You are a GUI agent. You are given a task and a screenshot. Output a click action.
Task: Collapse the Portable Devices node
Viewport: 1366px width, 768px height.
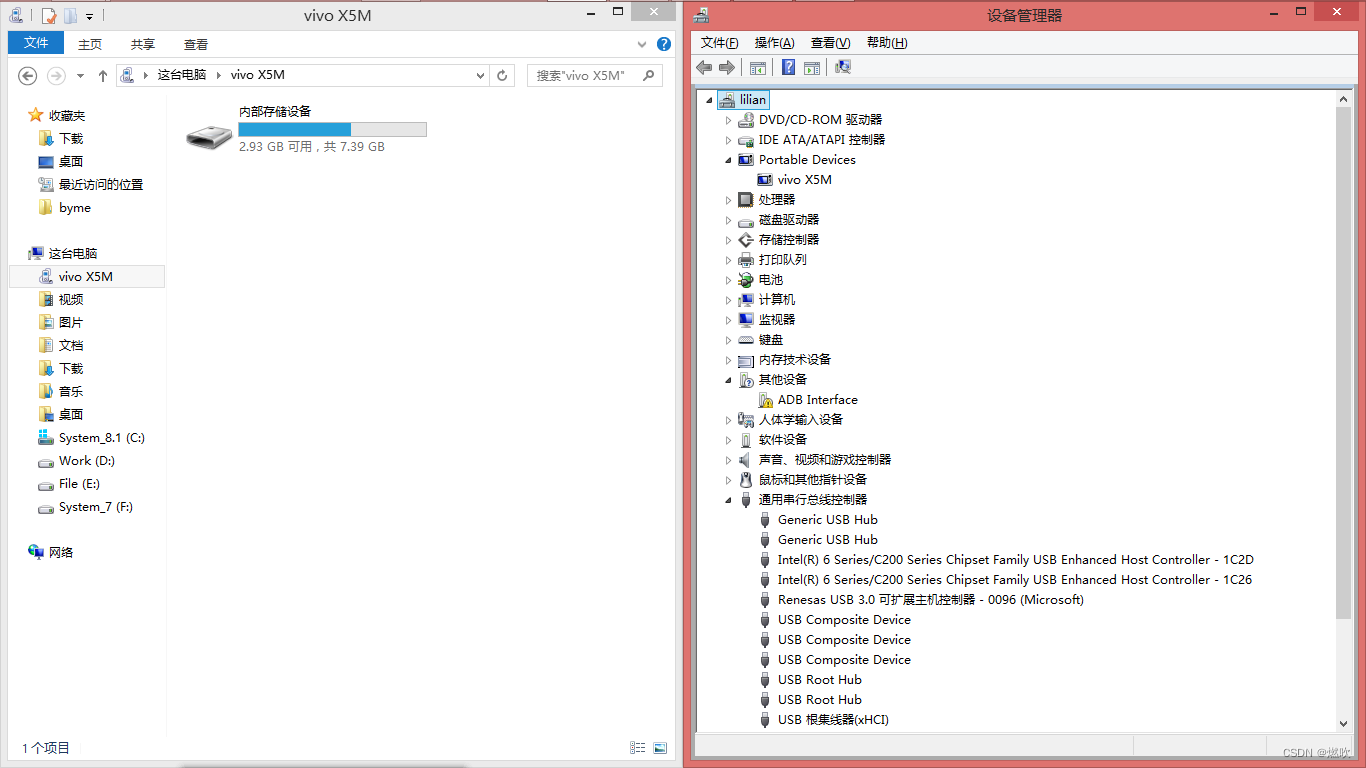728,160
